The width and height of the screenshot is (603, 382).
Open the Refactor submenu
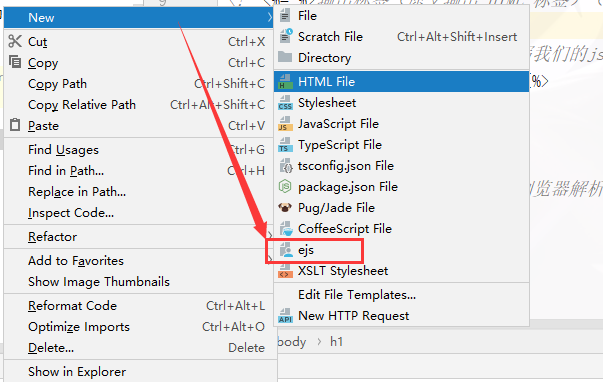pos(138,237)
